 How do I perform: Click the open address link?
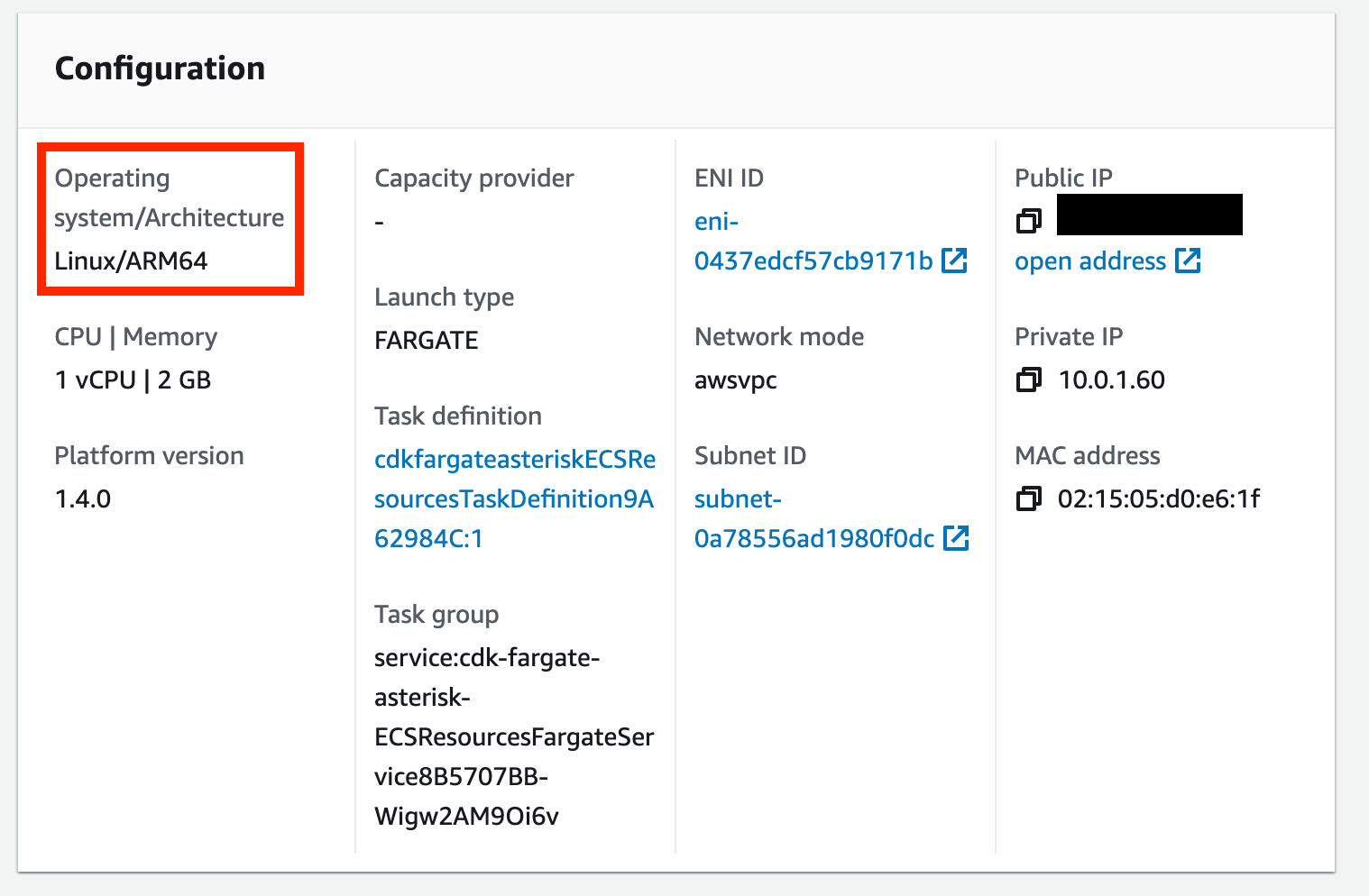pyautogui.click(x=1090, y=261)
